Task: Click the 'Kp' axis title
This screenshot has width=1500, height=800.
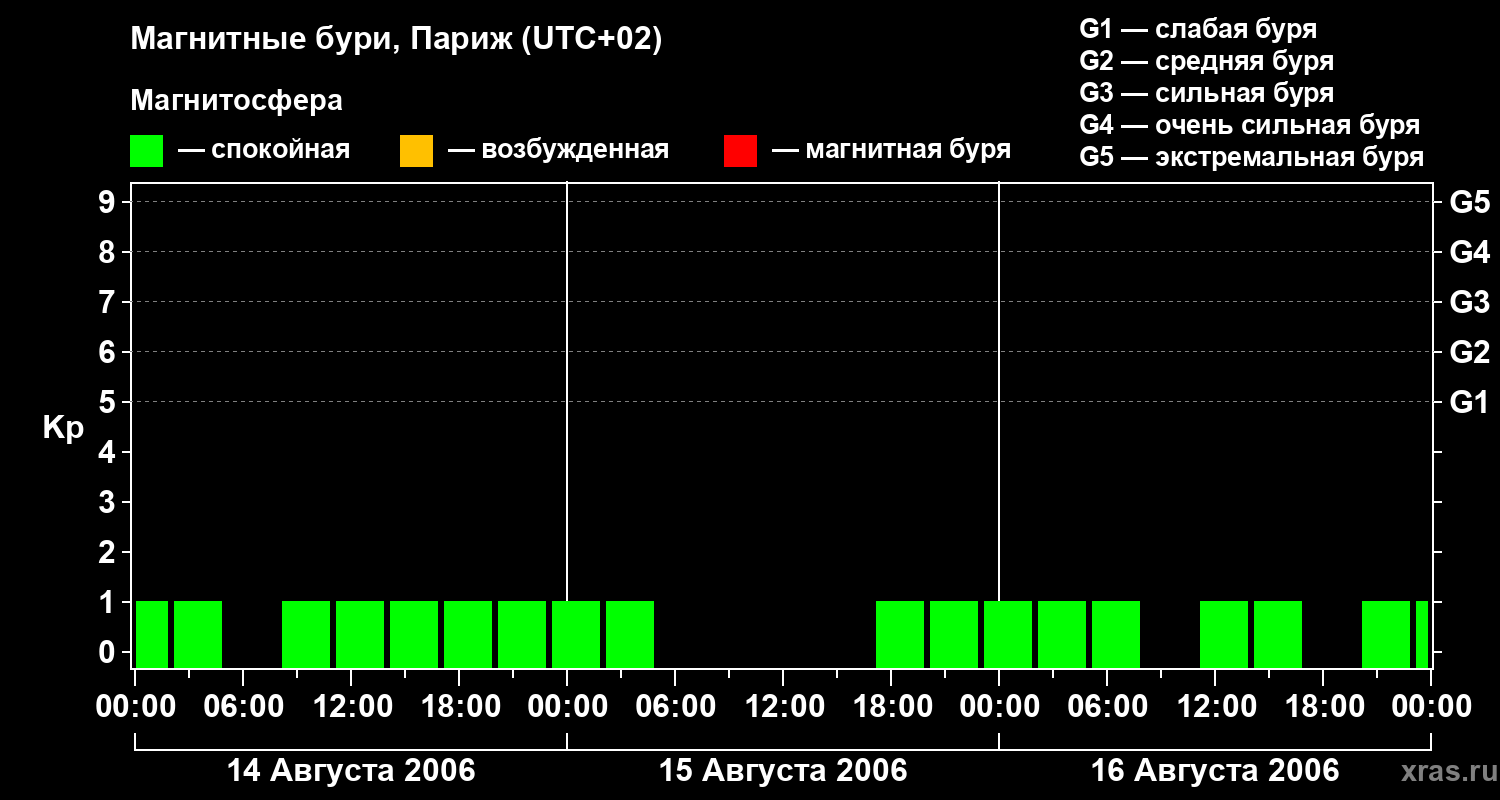Action: [x=64, y=428]
